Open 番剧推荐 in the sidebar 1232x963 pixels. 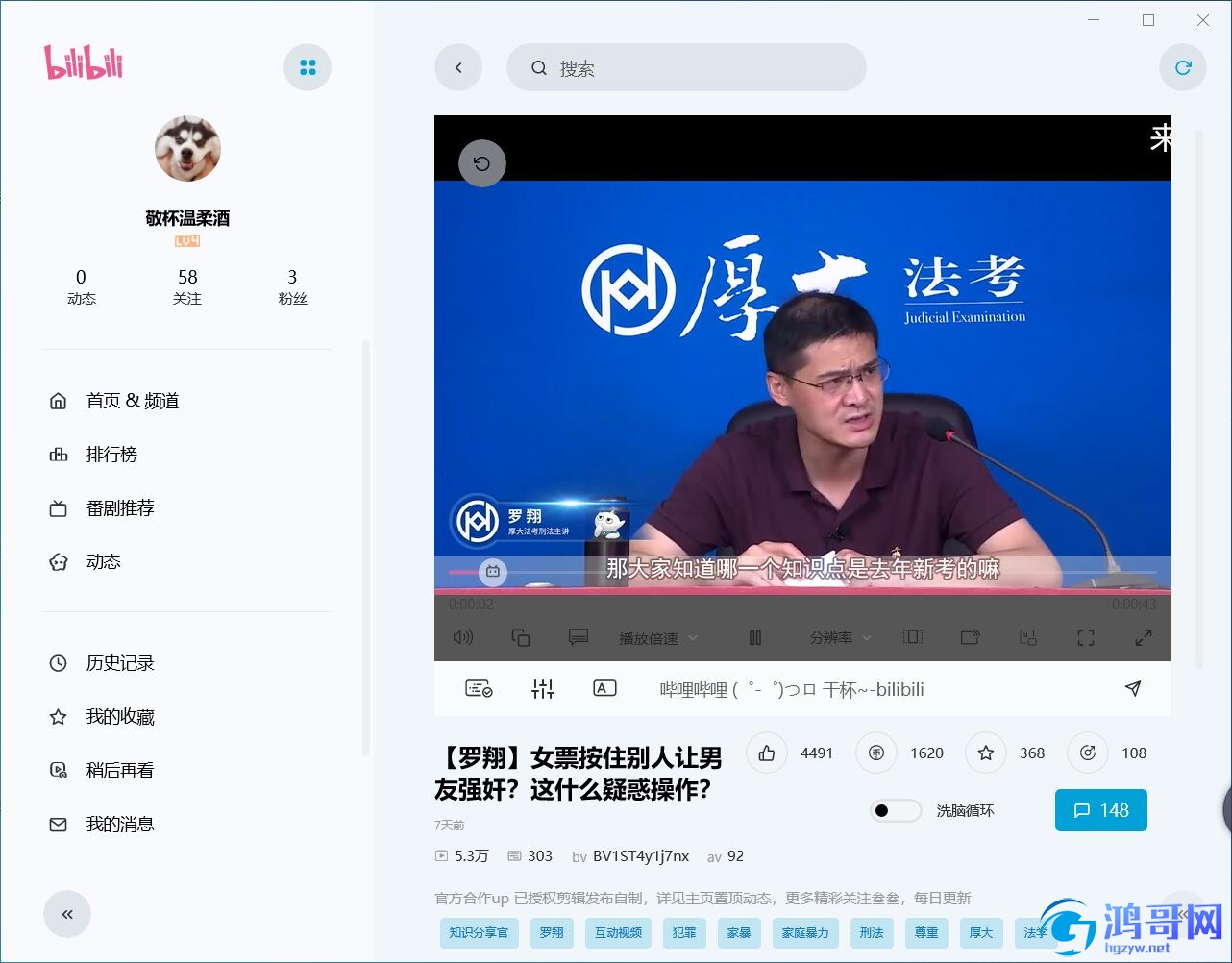coord(120,508)
